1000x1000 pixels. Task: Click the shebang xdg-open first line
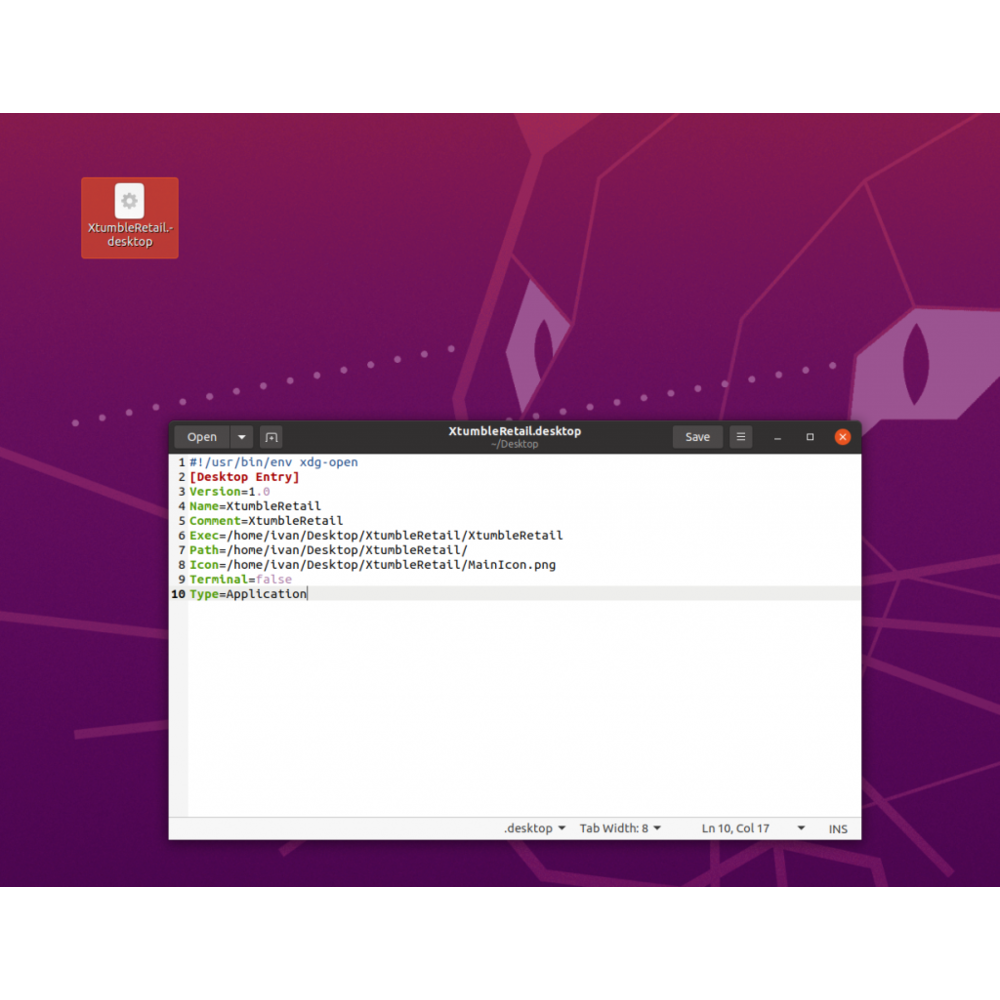click(x=274, y=462)
